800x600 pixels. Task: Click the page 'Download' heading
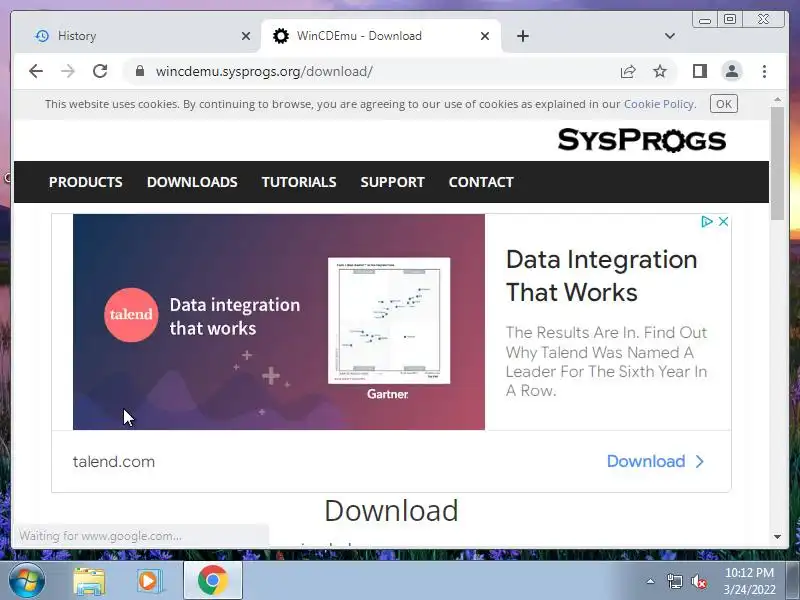click(x=391, y=511)
